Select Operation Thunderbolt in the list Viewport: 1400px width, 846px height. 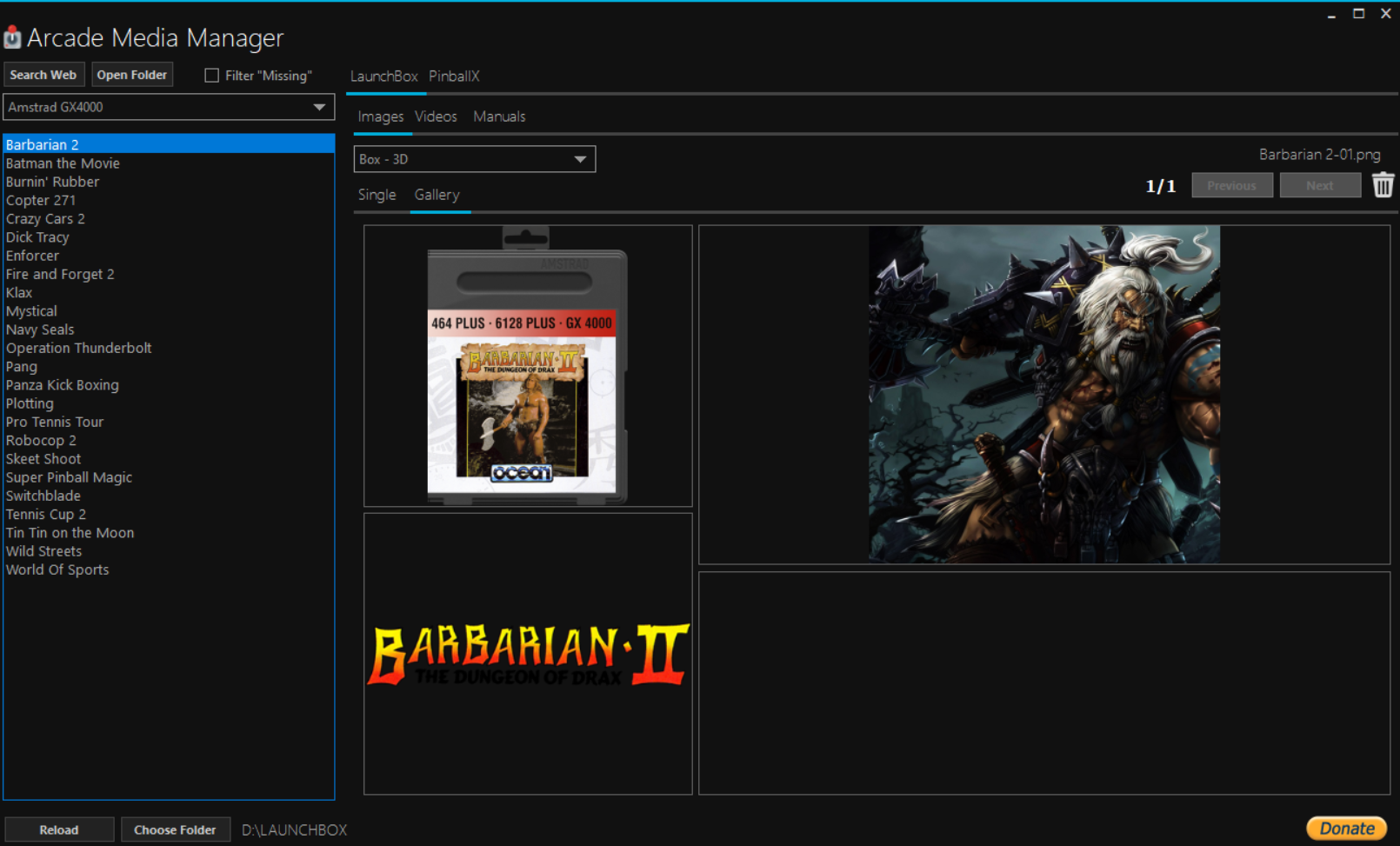point(169,348)
